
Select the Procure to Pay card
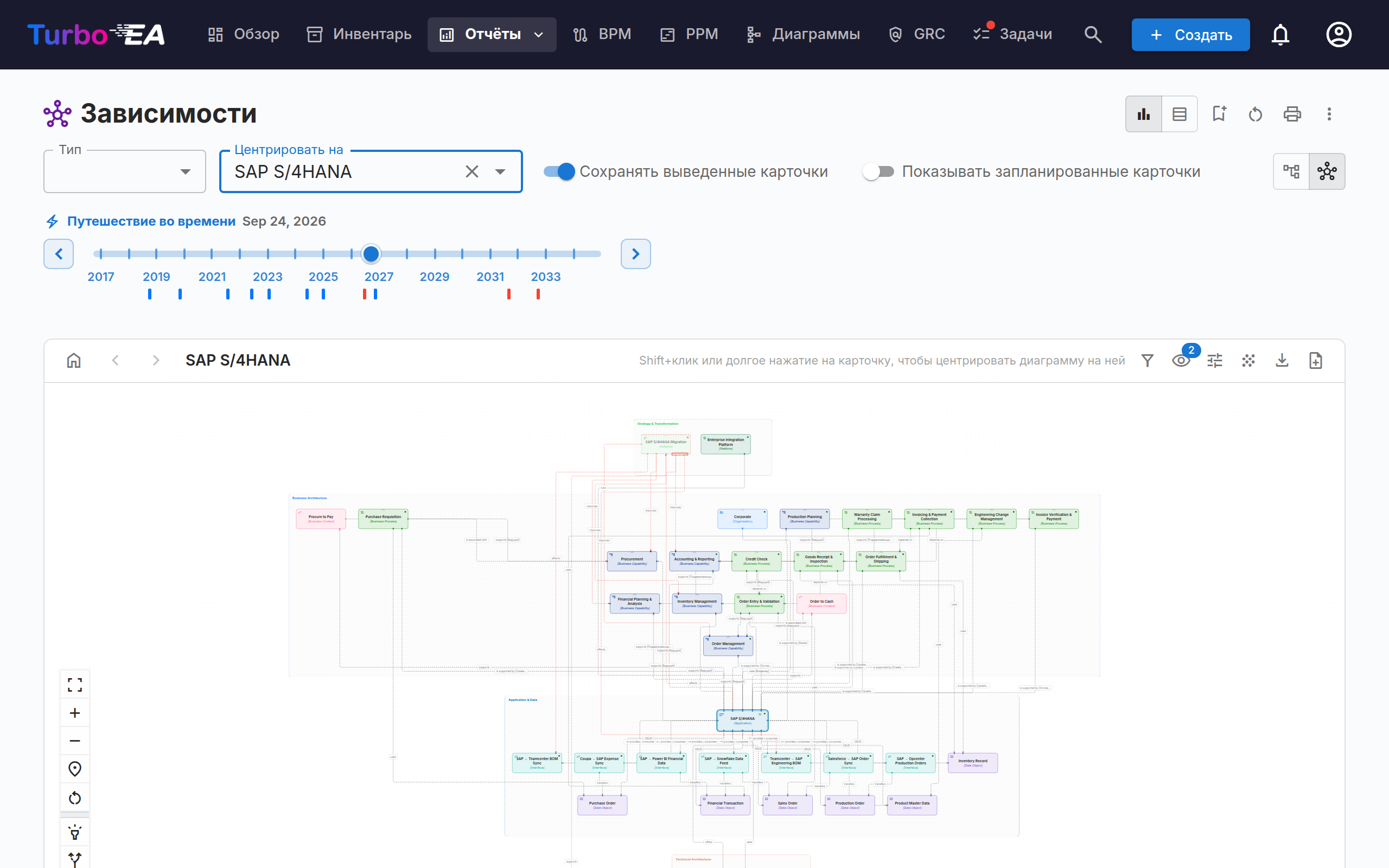321,519
